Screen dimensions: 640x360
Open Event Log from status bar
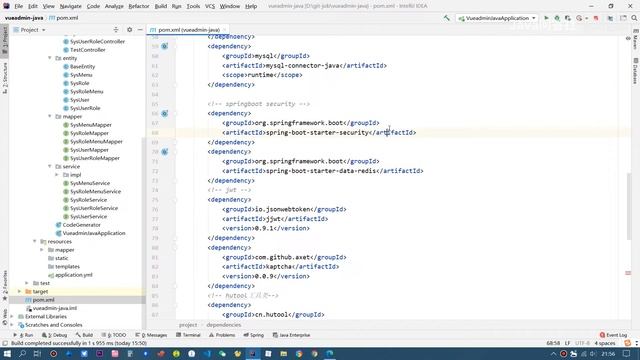click(x=613, y=335)
